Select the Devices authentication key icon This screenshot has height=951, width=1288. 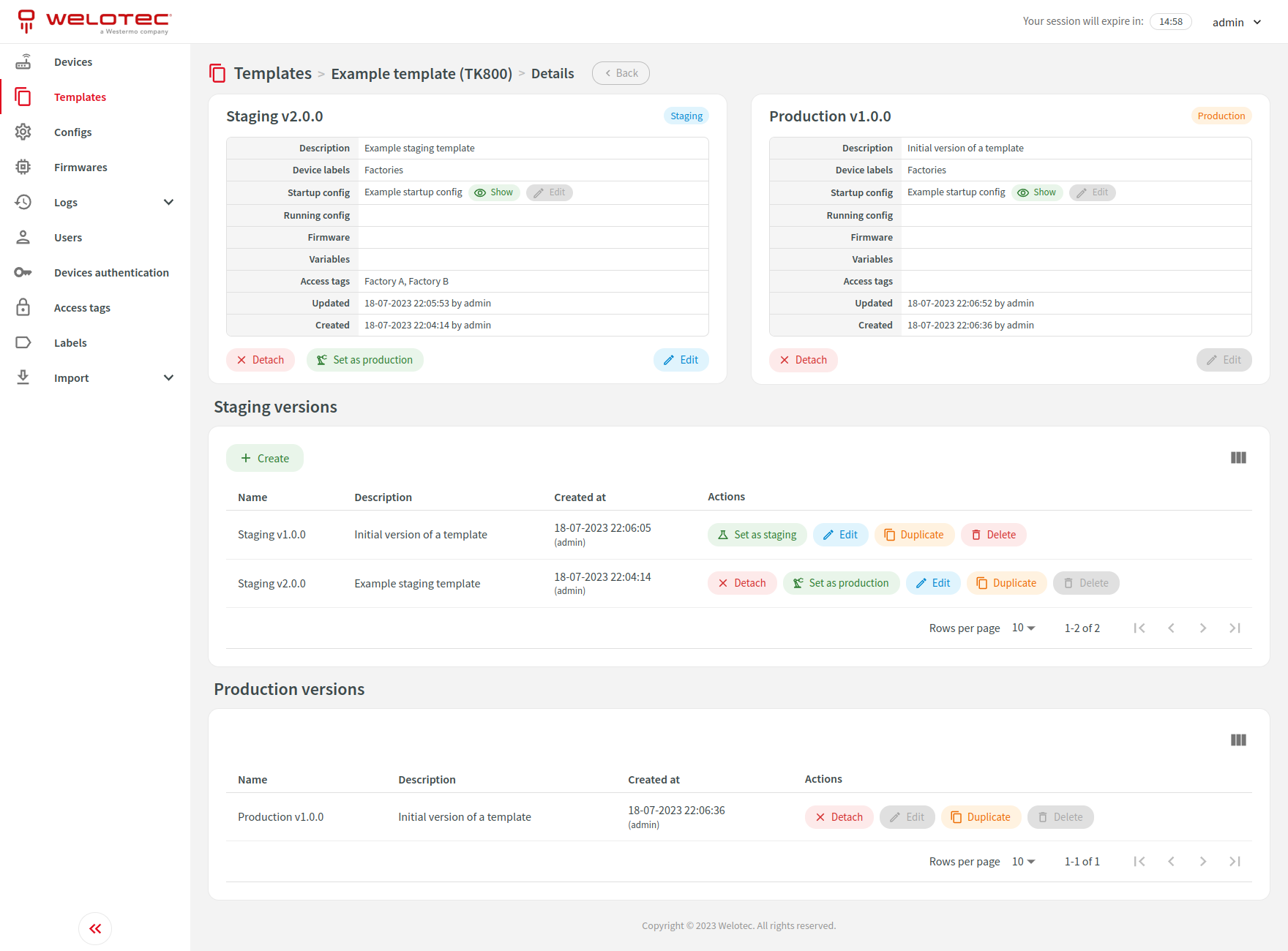pos(23,273)
